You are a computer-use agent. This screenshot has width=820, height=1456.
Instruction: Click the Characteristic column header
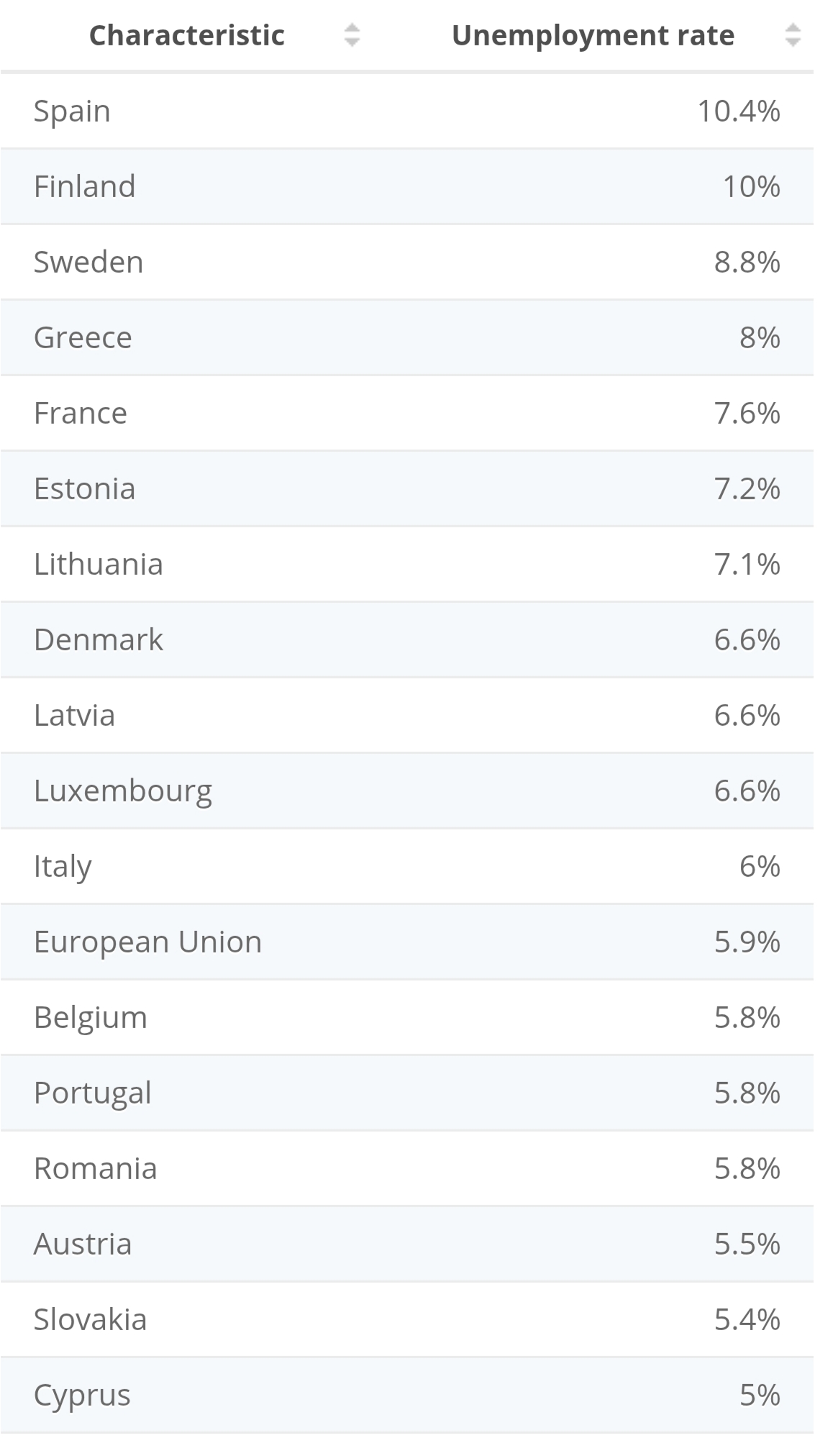pyautogui.click(x=186, y=35)
